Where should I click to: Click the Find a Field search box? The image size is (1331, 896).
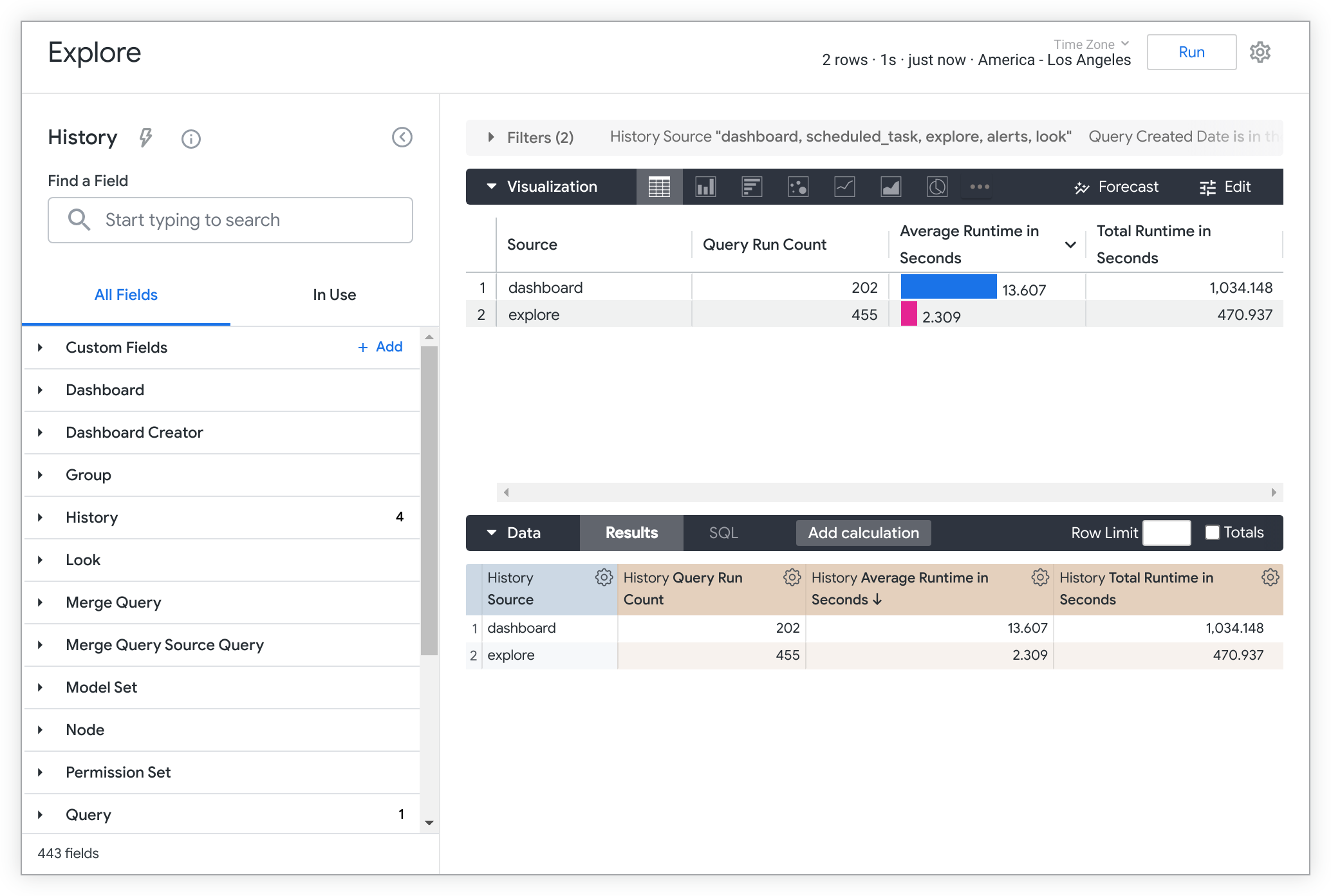[x=230, y=220]
